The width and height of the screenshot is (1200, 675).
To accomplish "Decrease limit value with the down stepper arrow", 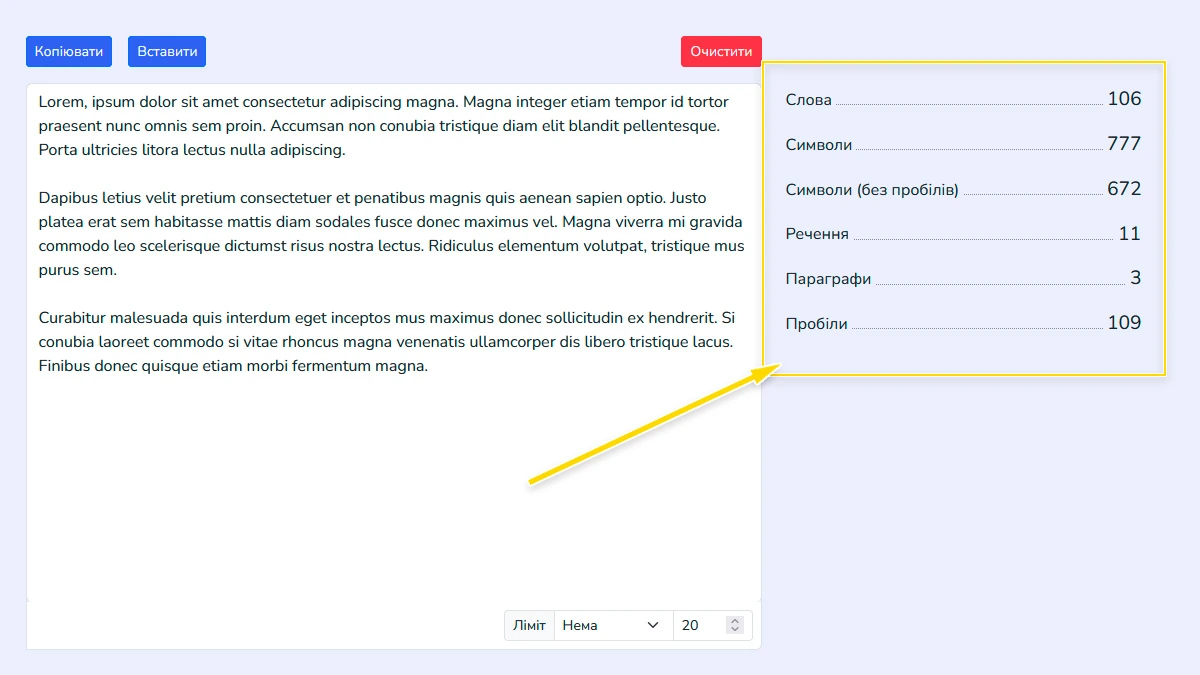I will tap(736, 630).
